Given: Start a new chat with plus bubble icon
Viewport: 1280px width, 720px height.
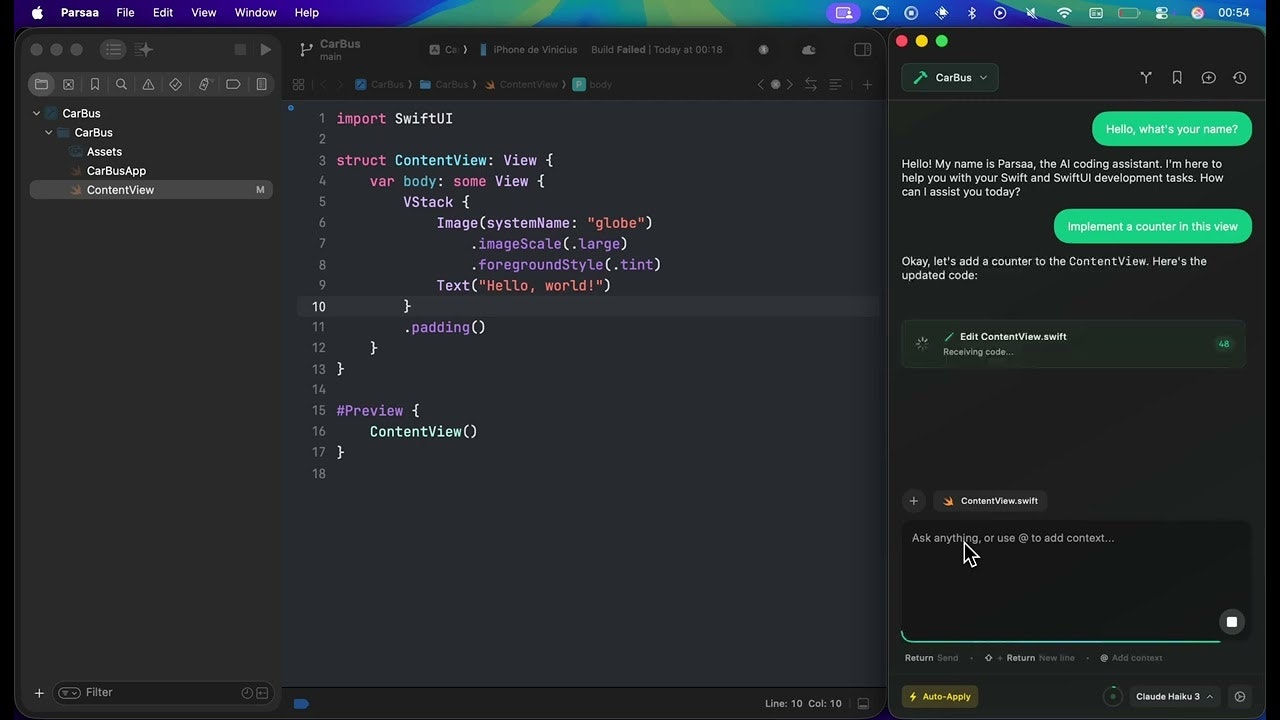Looking at the screenshot, I should (x=1208, y=77).
